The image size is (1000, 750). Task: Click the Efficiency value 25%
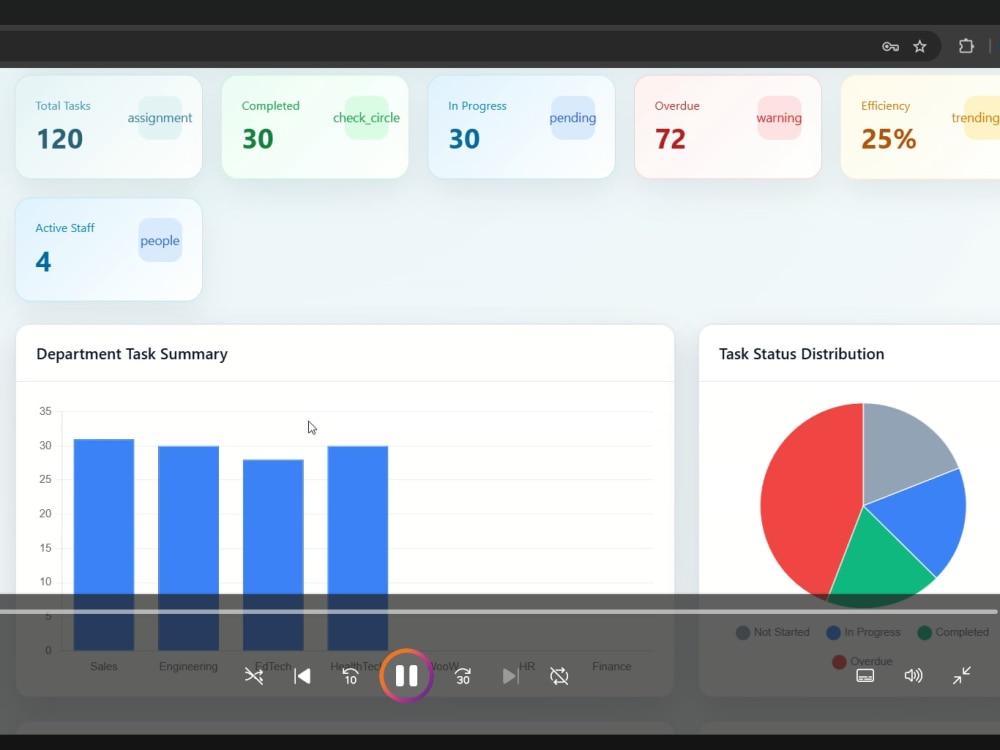[888, 139]
